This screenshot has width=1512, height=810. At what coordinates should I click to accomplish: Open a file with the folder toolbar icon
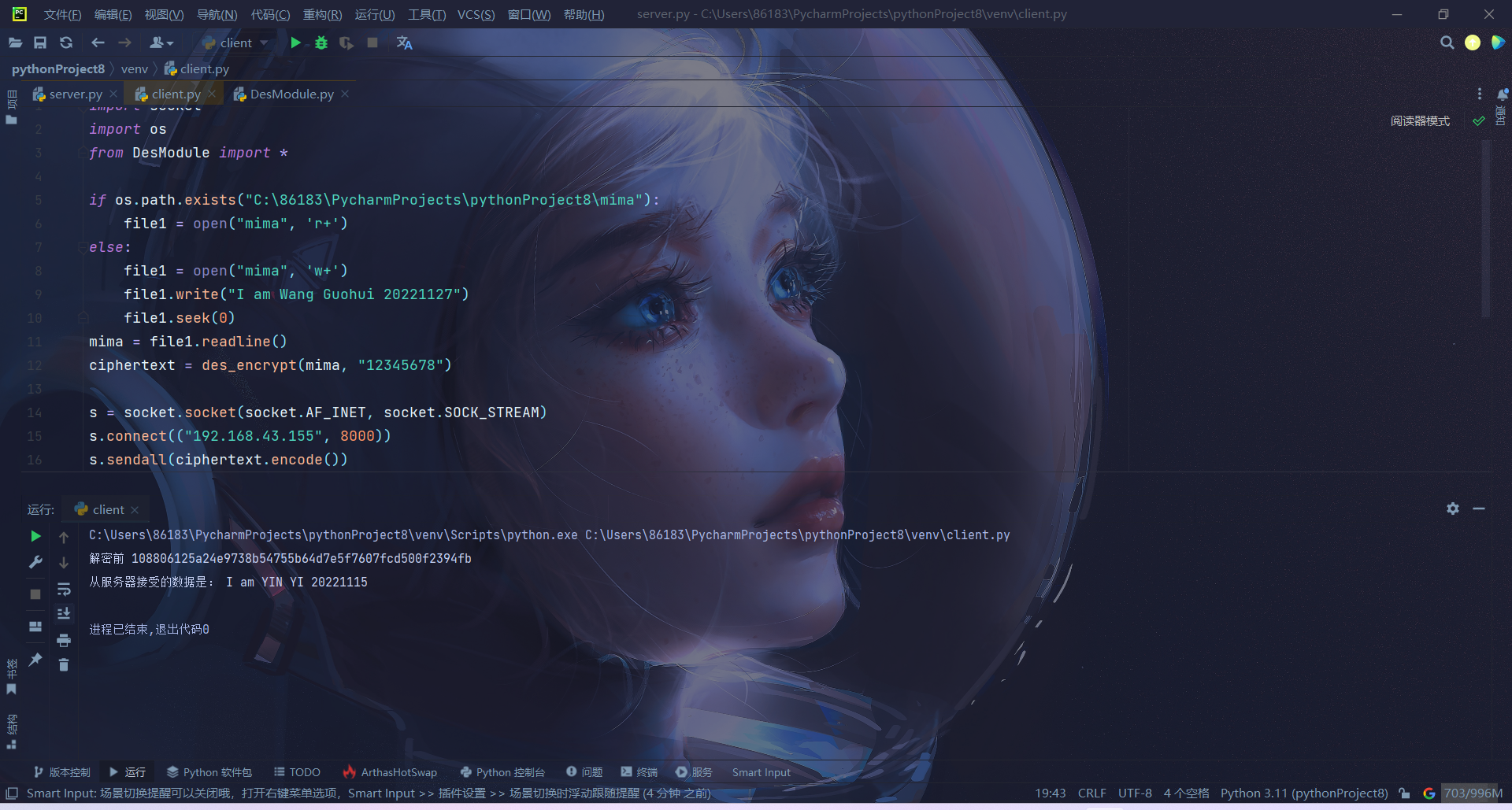point(15,43)
